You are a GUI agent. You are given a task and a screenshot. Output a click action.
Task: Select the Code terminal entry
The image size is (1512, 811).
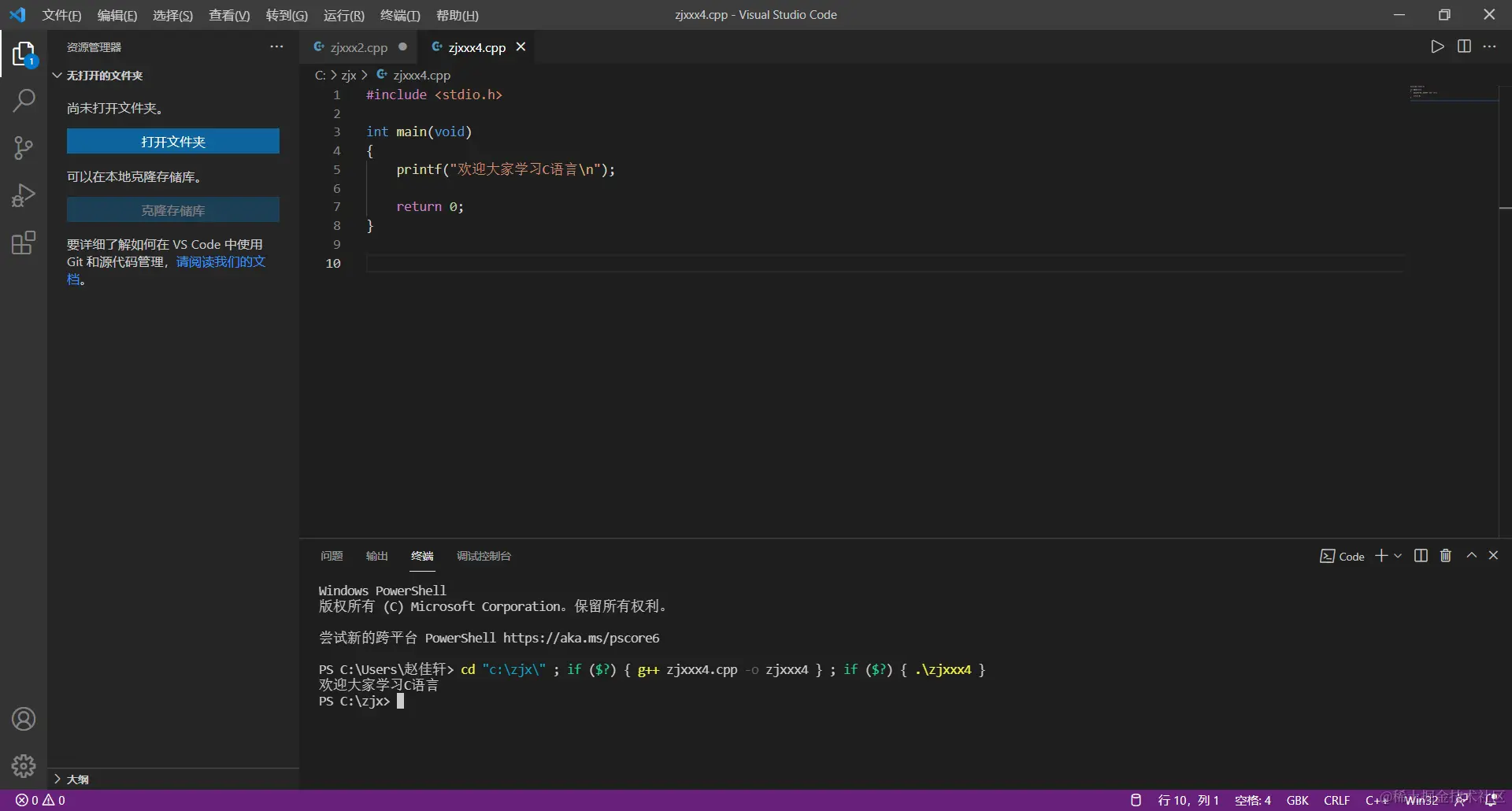click(1342, 557)
